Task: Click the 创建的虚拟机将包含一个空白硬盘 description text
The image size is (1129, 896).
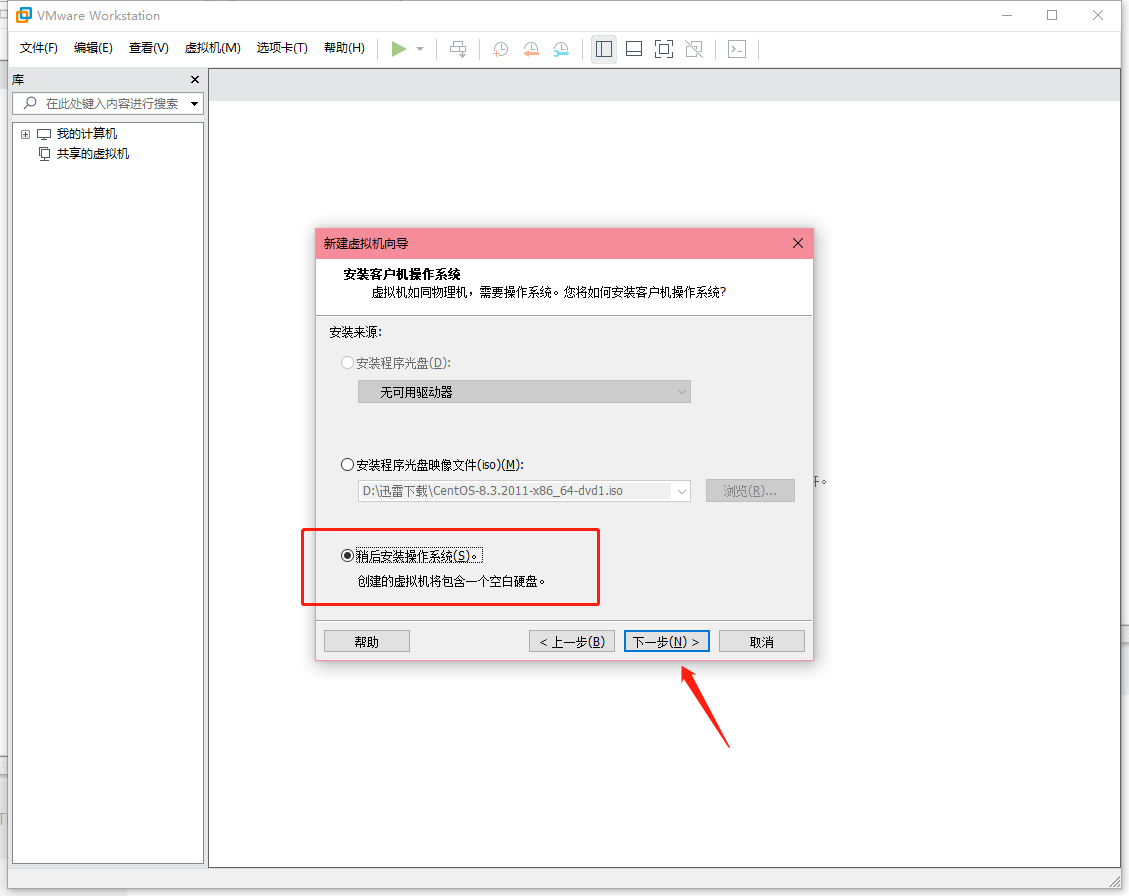Action: (x=451, y=581)
